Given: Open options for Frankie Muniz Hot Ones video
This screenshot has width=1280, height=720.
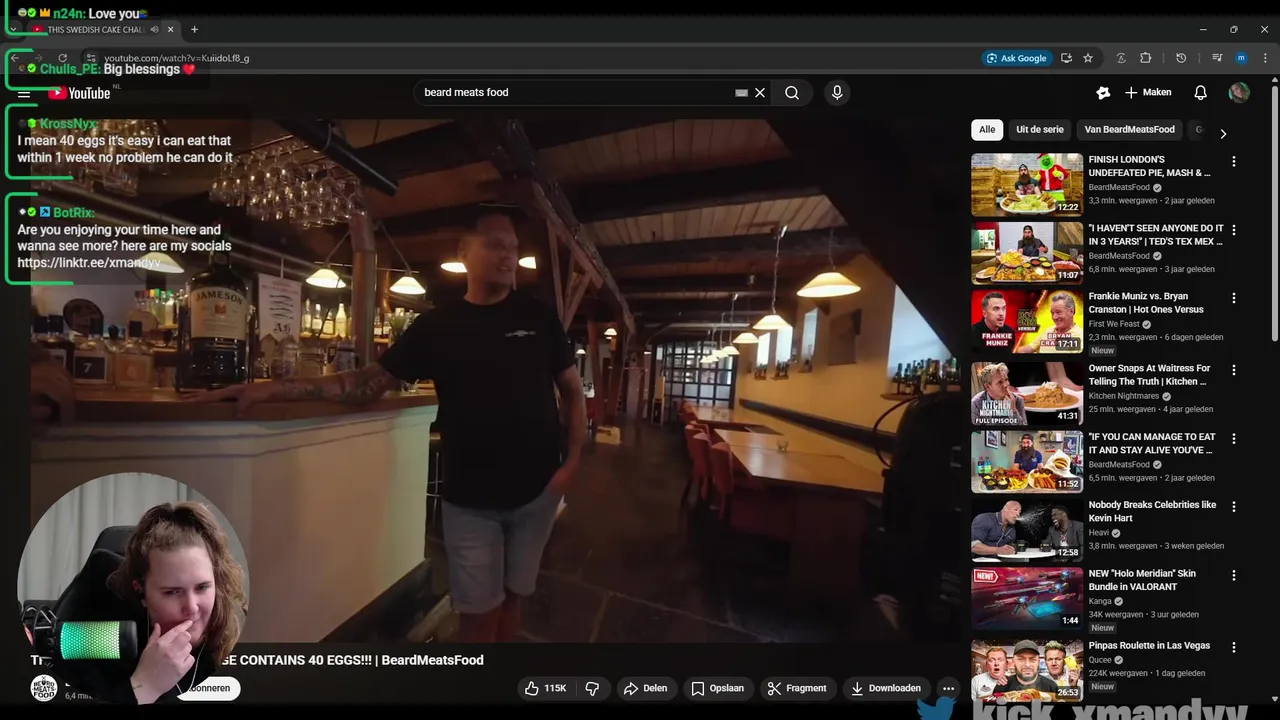Looking at the screenshot, I should [1233, 298].
